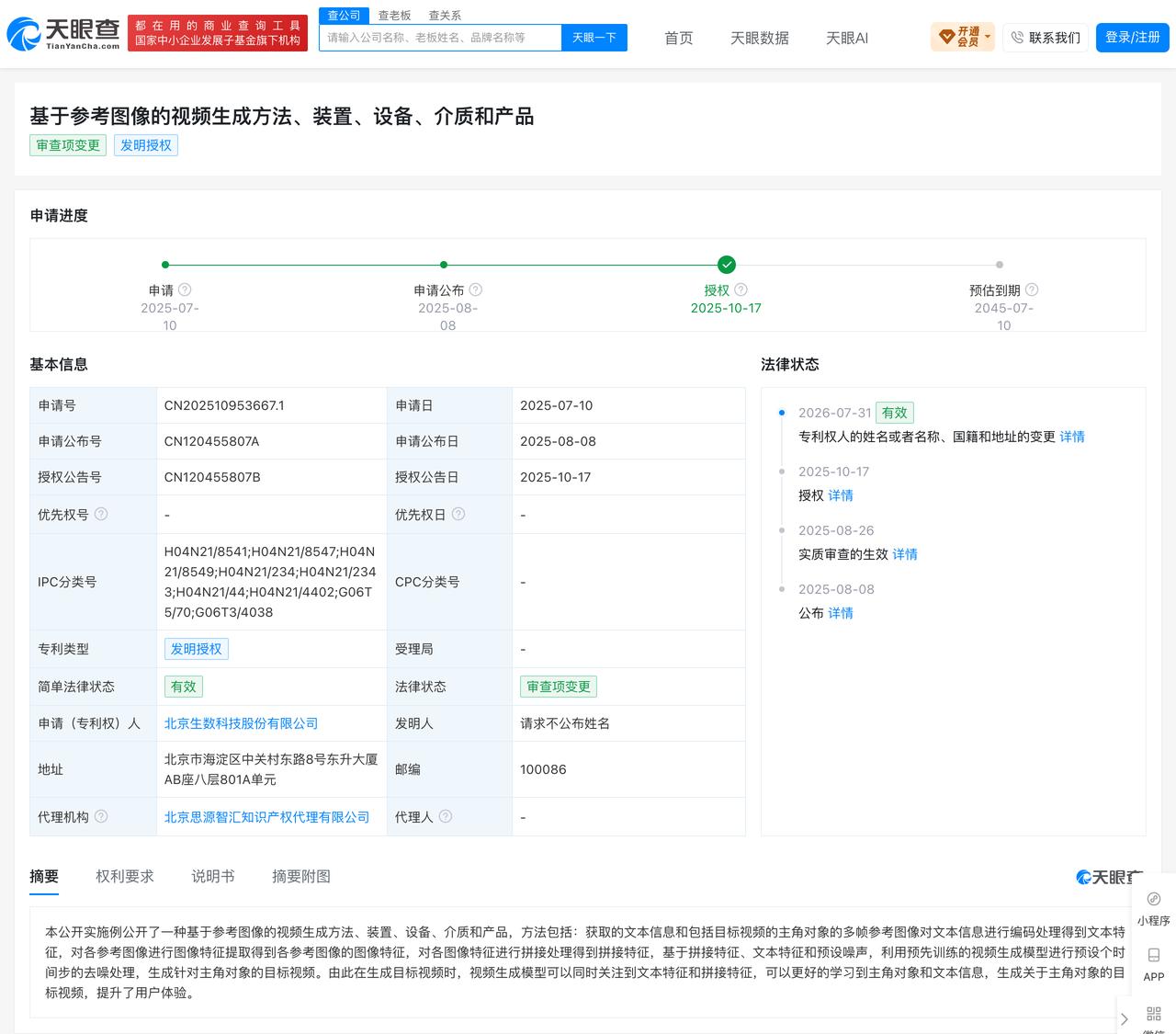Open the 摘要附图 tab

pos(301,877)
